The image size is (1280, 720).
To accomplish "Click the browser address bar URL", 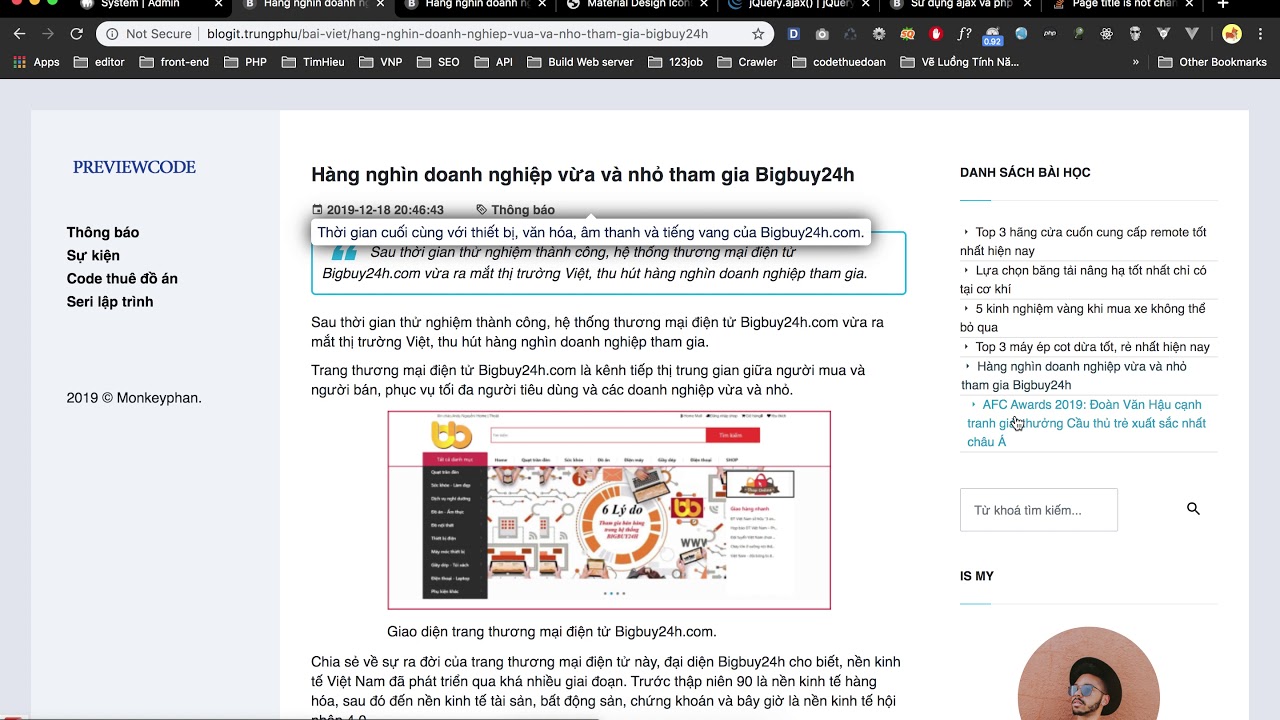I will tap(457, 34).
